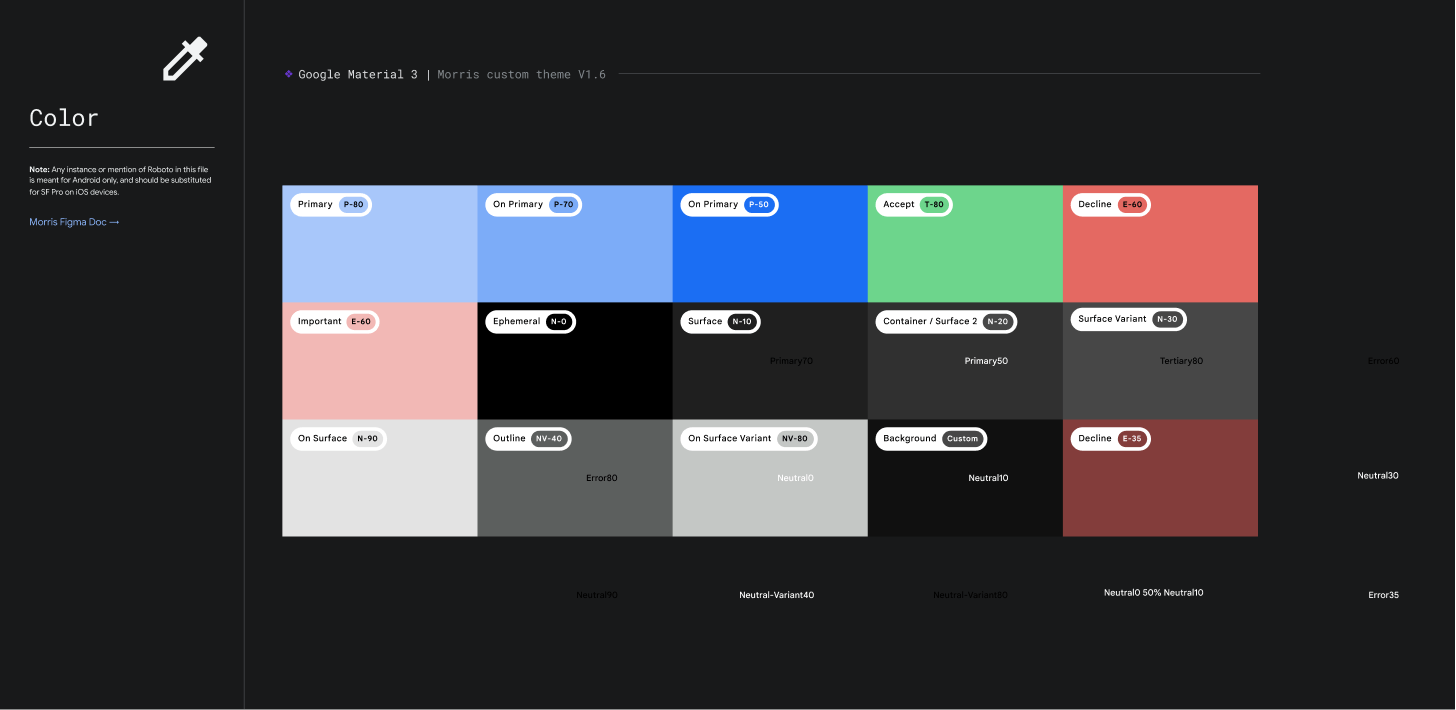This screenshot has width=1456, height=710.
Task: Click the Ephemeral label pill
Action: 531,322
